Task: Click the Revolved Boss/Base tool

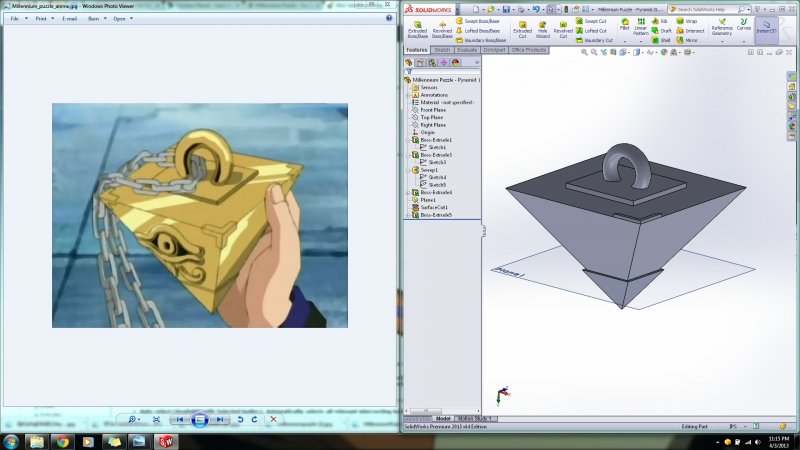Action: coord(442,30)
